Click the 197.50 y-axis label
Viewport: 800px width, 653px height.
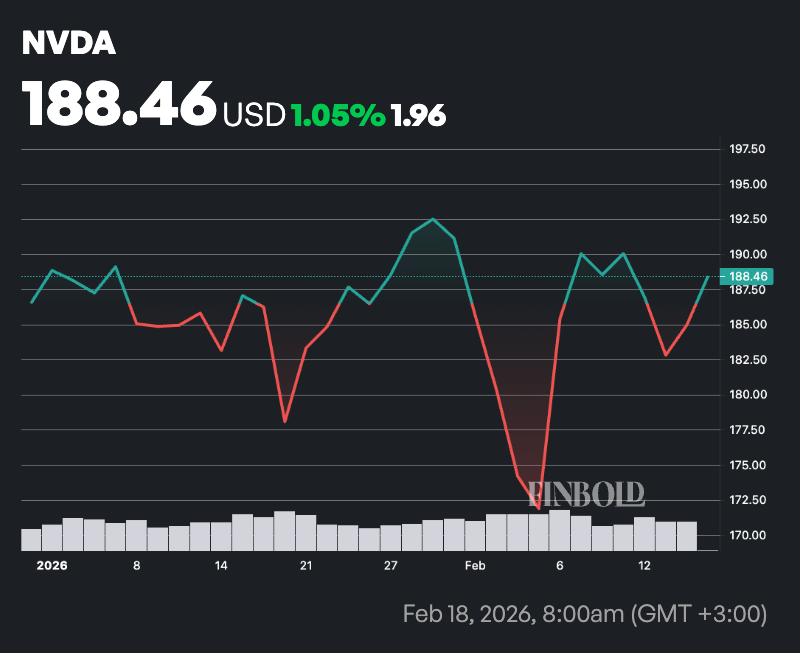coord(747,149)
